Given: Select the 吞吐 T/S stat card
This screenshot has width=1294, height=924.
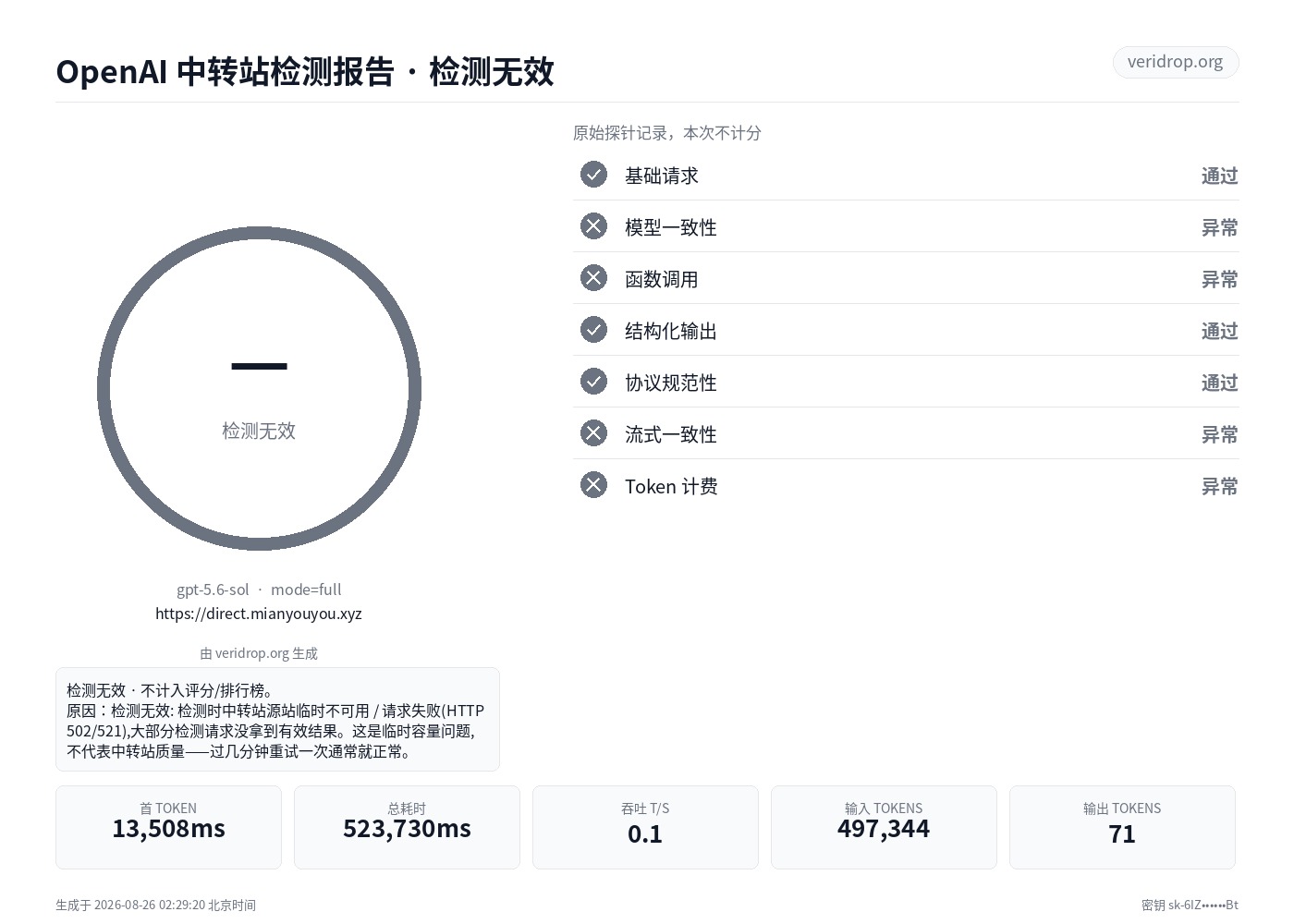Looking at the screenshot, I should (645, 827).
